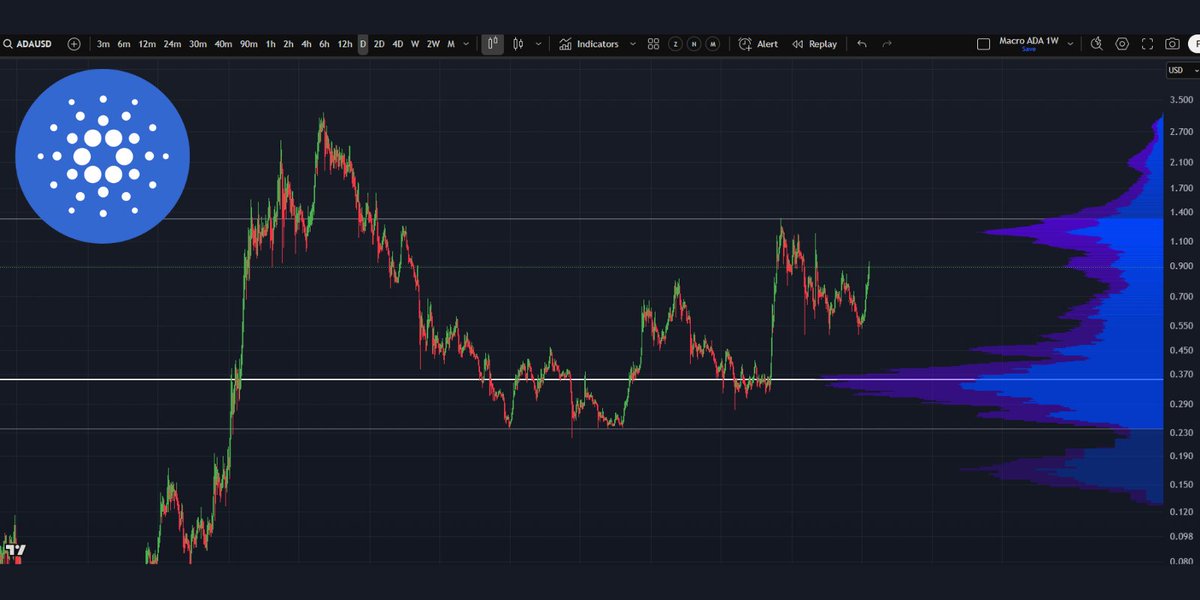Take a snapshot with camera icon
Screen dimensions: 1200x600
coord(1172,44)
